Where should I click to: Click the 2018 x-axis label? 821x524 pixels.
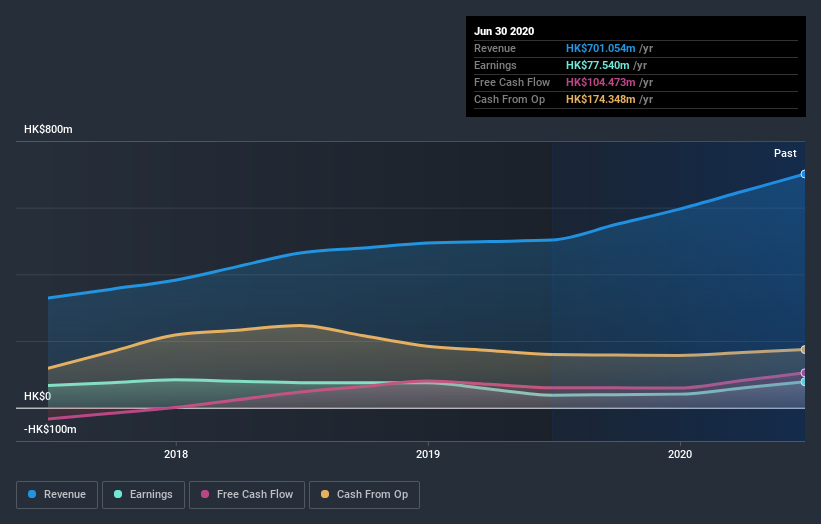tap(176, 454)
